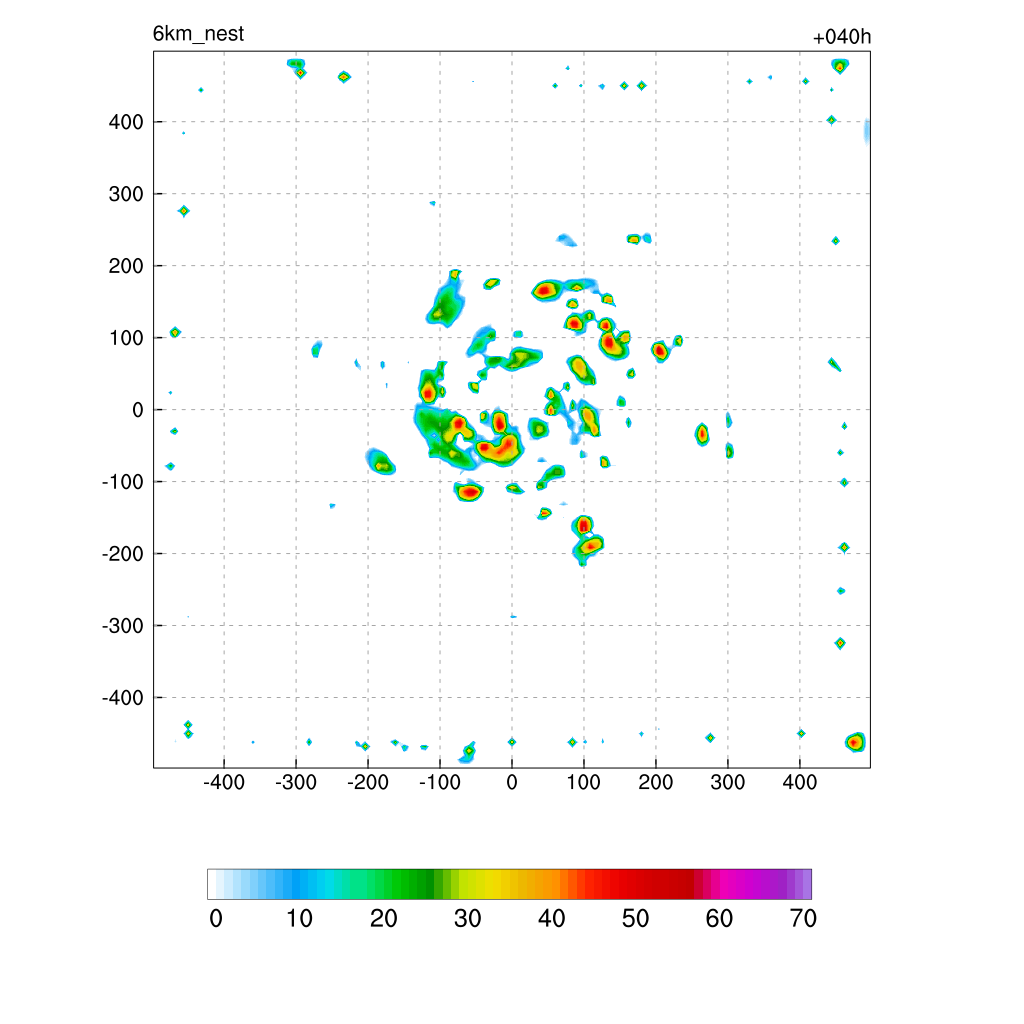Click the horizontal axis tick label "-100"

click(440, 782)
